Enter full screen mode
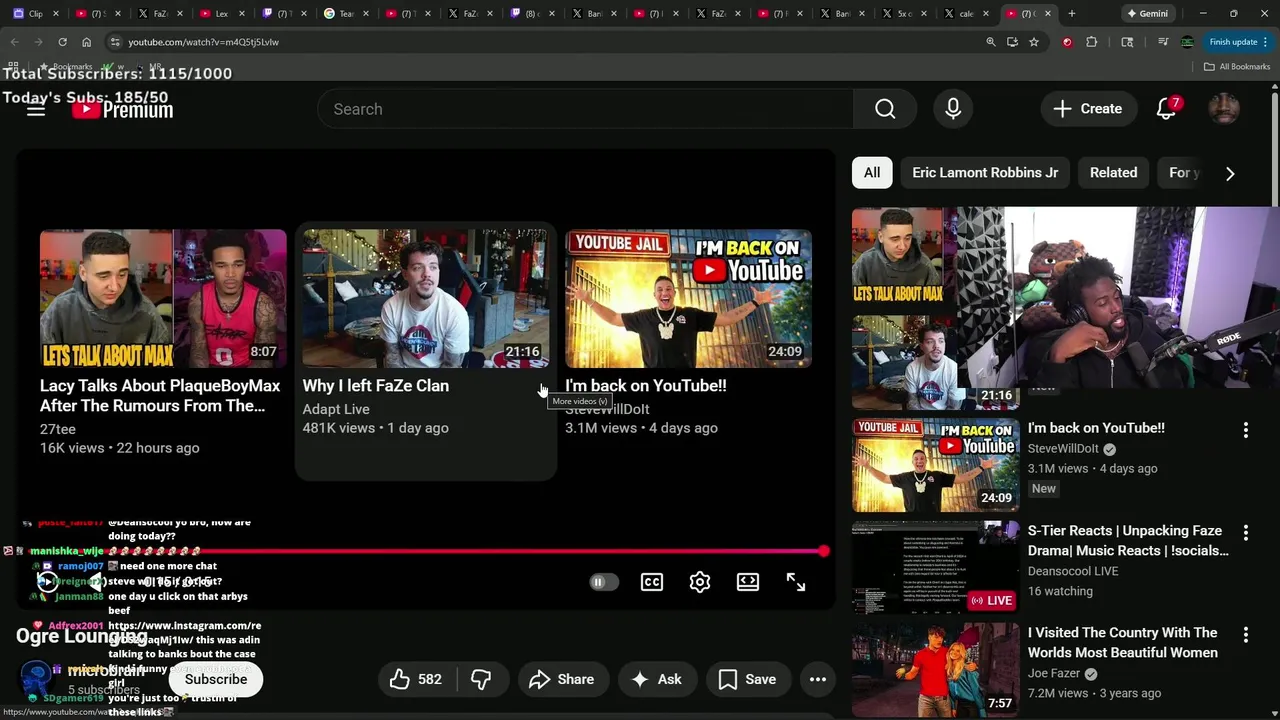Viewport: 1280px width, 720px height. coord(796,582)
